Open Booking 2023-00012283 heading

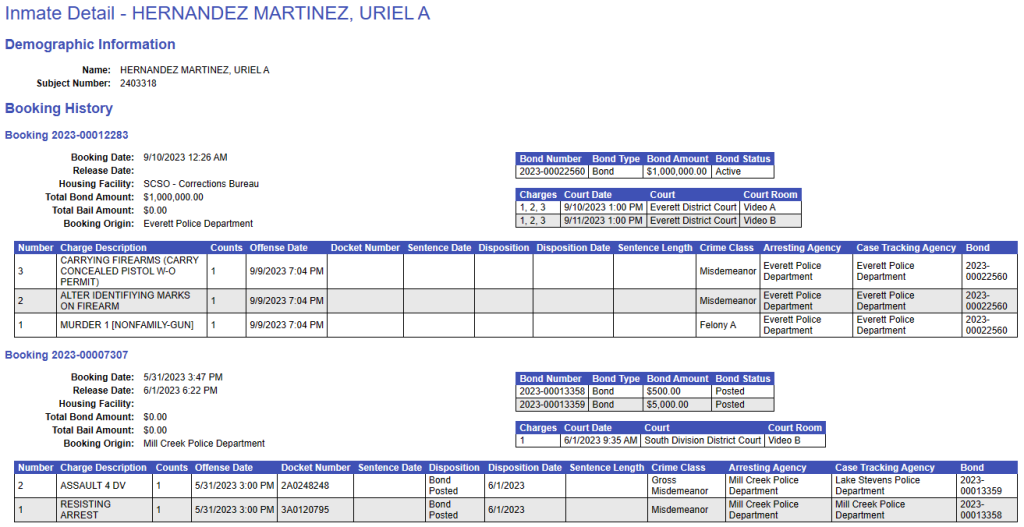[x=67, y=135]
